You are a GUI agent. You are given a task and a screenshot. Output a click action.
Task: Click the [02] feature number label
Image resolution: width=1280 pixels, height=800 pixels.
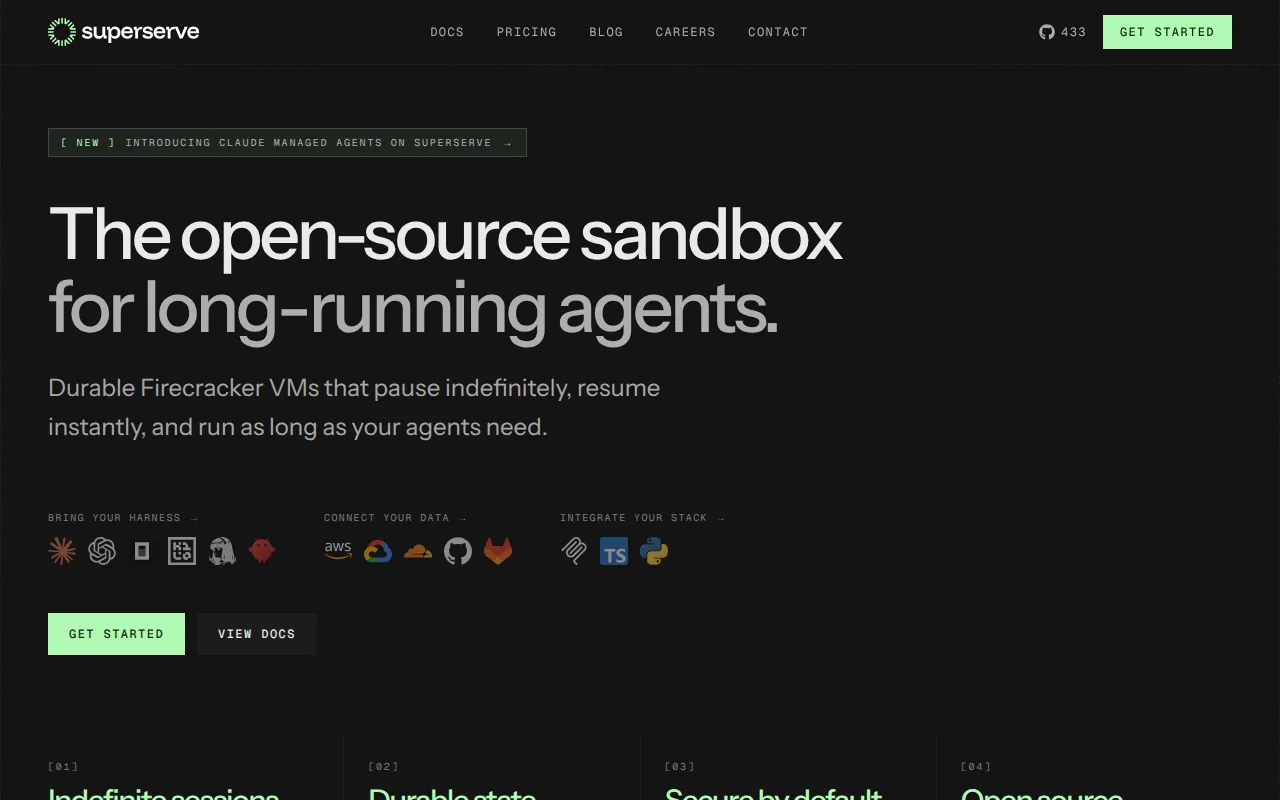(x=383, y=766)
